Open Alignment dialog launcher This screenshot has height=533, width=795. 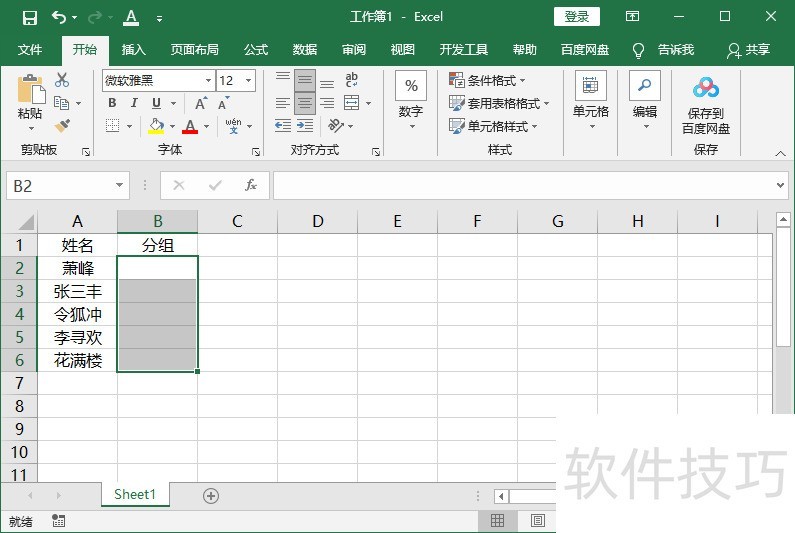pos(376,152)
